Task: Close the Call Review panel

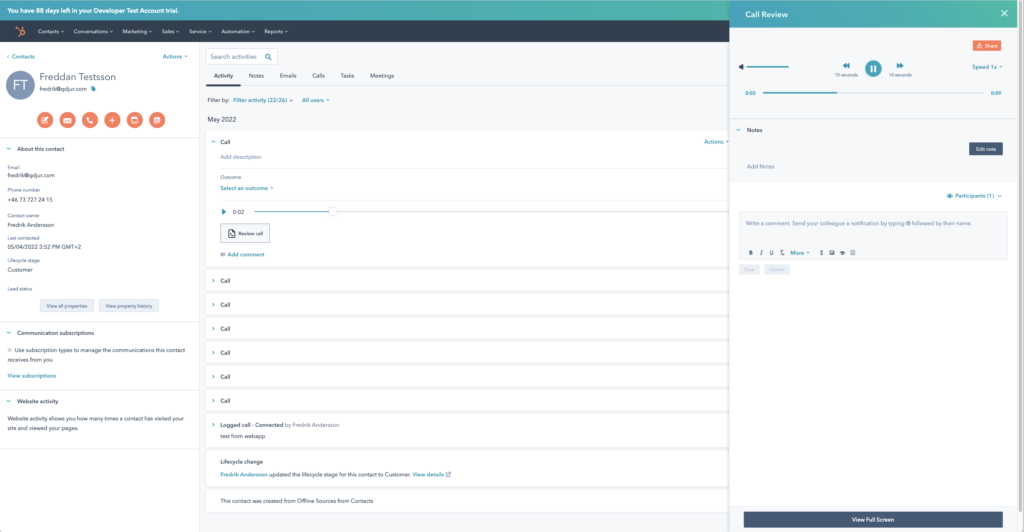Action: (x=1004, y=14)
